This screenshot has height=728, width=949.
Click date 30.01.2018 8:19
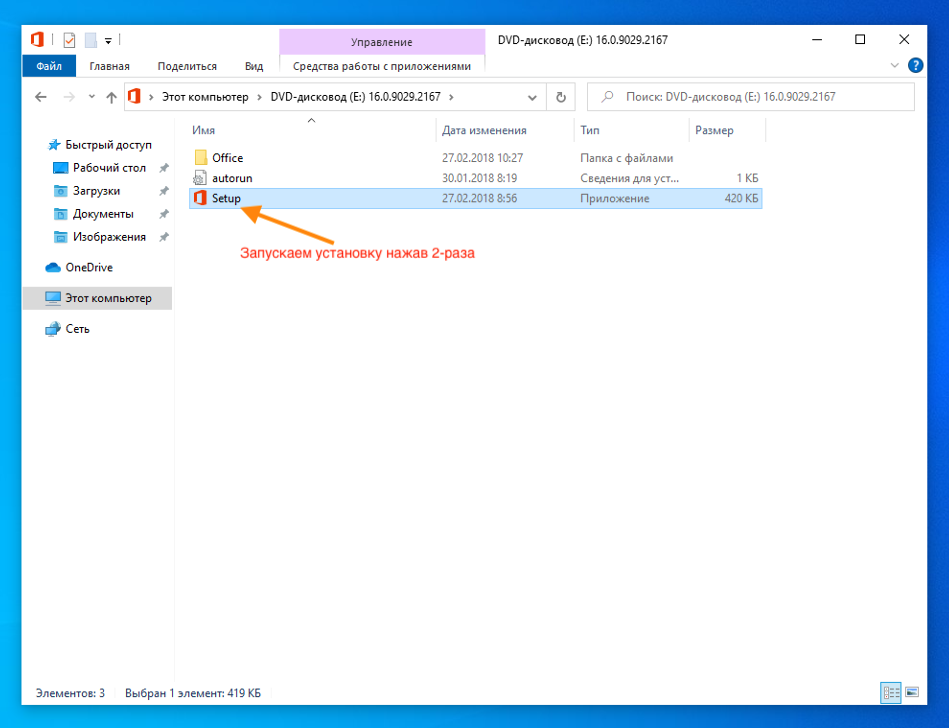tap(479, 178)
